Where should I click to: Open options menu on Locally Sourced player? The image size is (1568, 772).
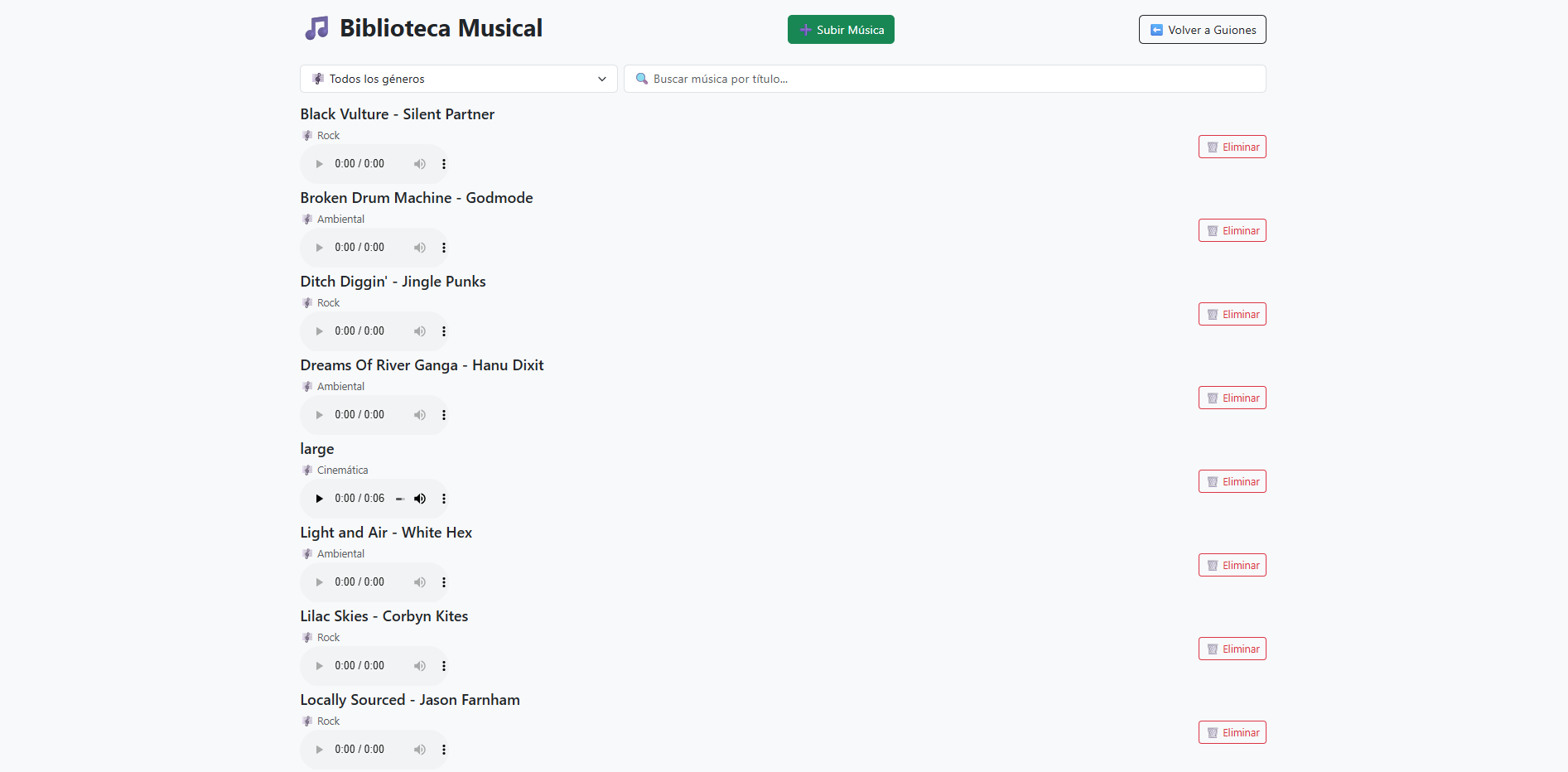click(x=444, y=750)
